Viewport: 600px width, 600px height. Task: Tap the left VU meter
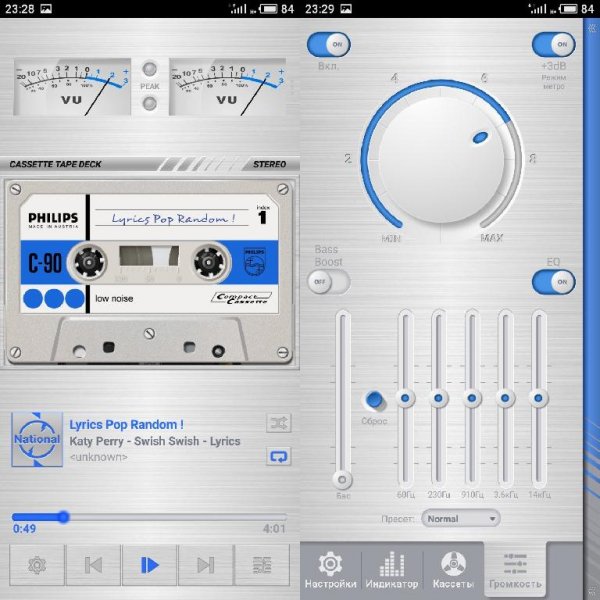[72, 87]
